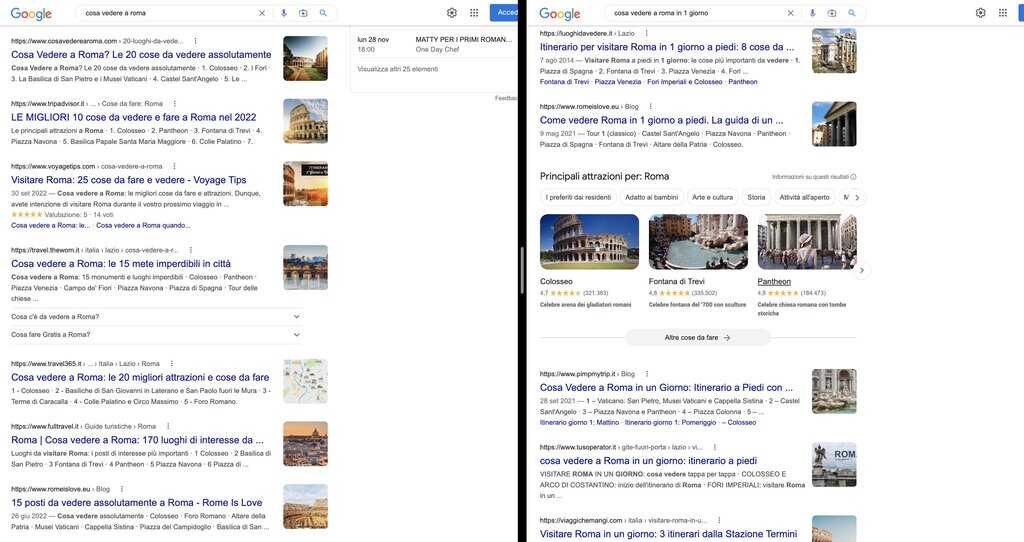The height and width of the screenshot is (542, 1024).
Task: Clear the 'roma in 1 giorno' search box
Action: [x=790, y=13]
